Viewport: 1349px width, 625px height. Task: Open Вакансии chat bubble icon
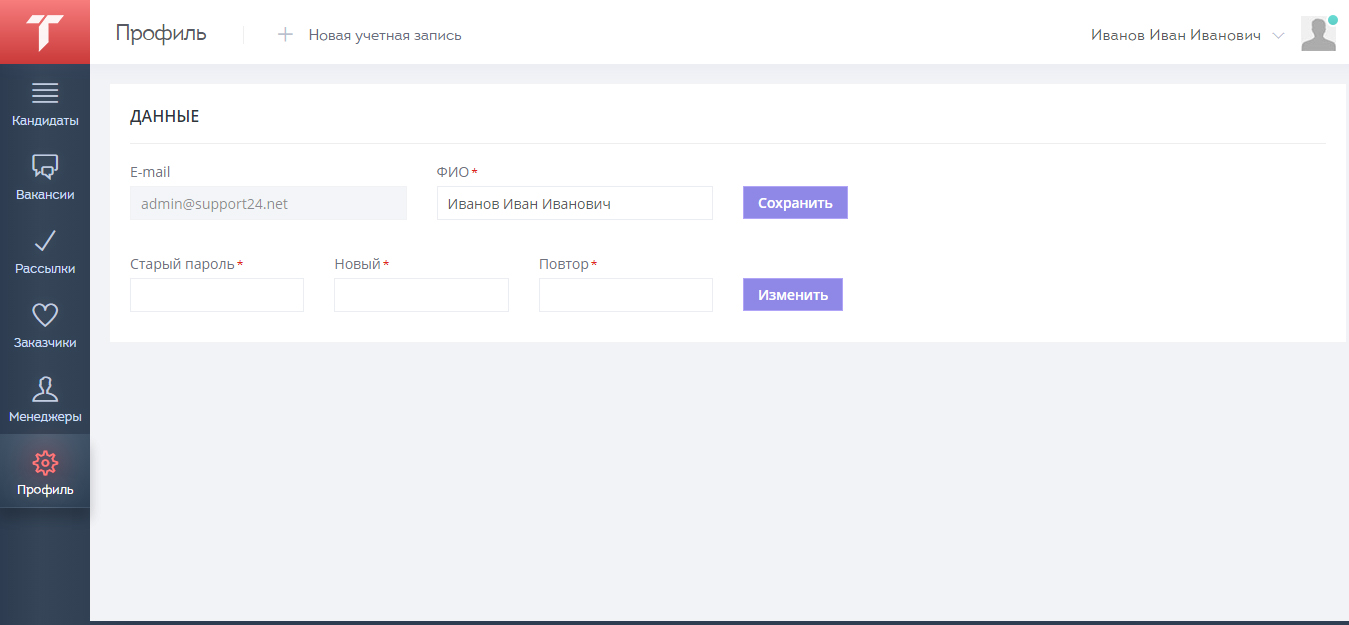(x=45, y=166)
